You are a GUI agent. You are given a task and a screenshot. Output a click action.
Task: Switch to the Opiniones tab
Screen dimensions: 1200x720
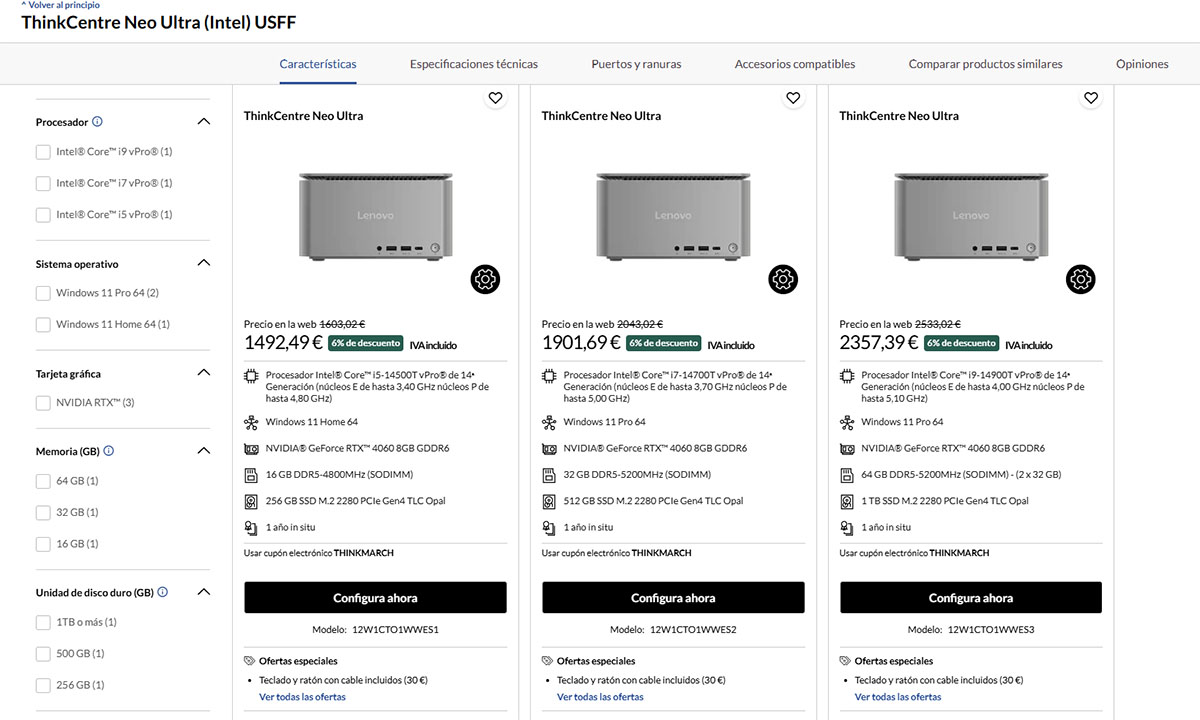coord(1142,64)
